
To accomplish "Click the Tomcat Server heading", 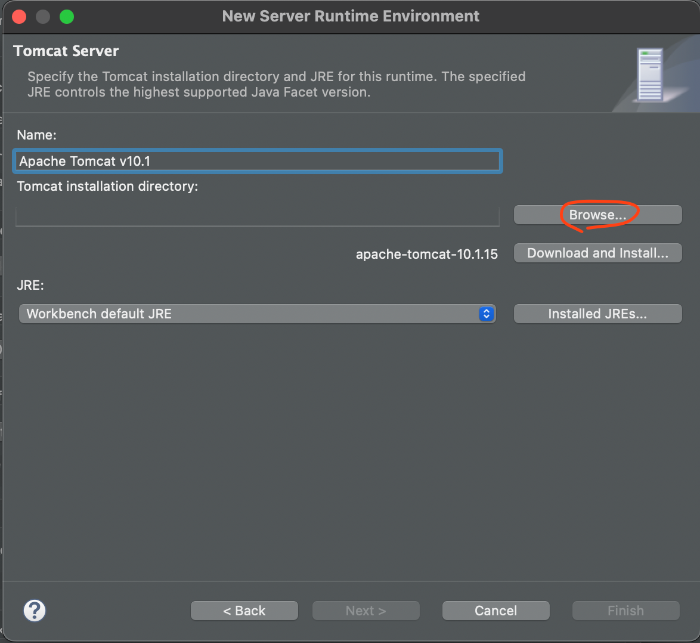I will 66,51.
